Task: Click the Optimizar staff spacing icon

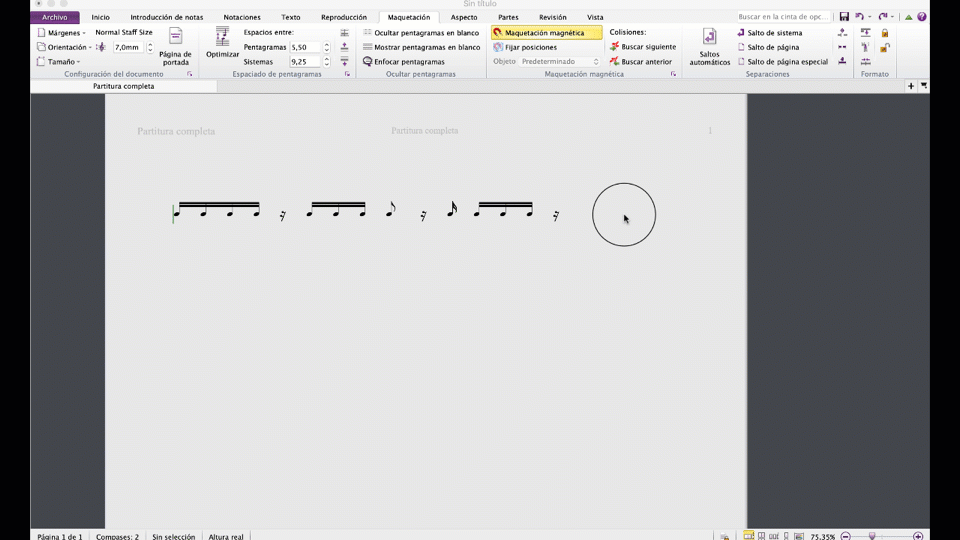Action: (222, 37)
